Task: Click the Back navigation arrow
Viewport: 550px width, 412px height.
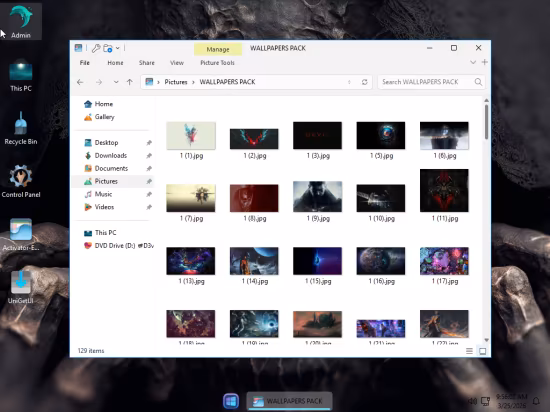Action: coord(80,82)
